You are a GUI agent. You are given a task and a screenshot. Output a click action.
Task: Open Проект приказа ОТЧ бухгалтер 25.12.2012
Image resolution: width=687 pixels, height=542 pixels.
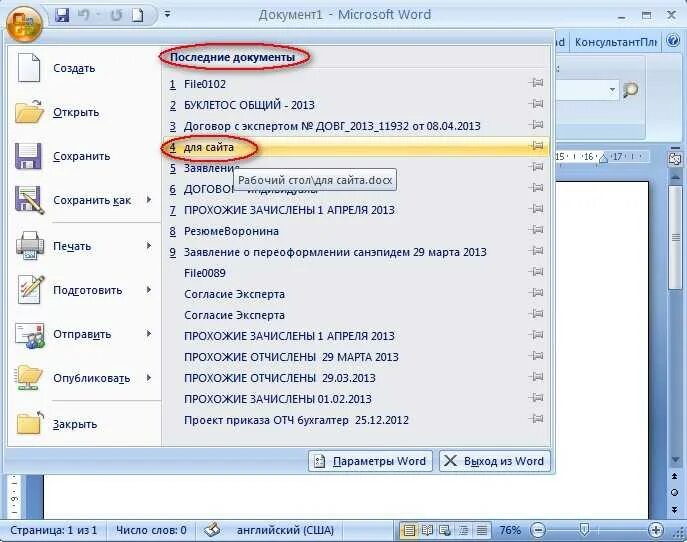(356, 420)
